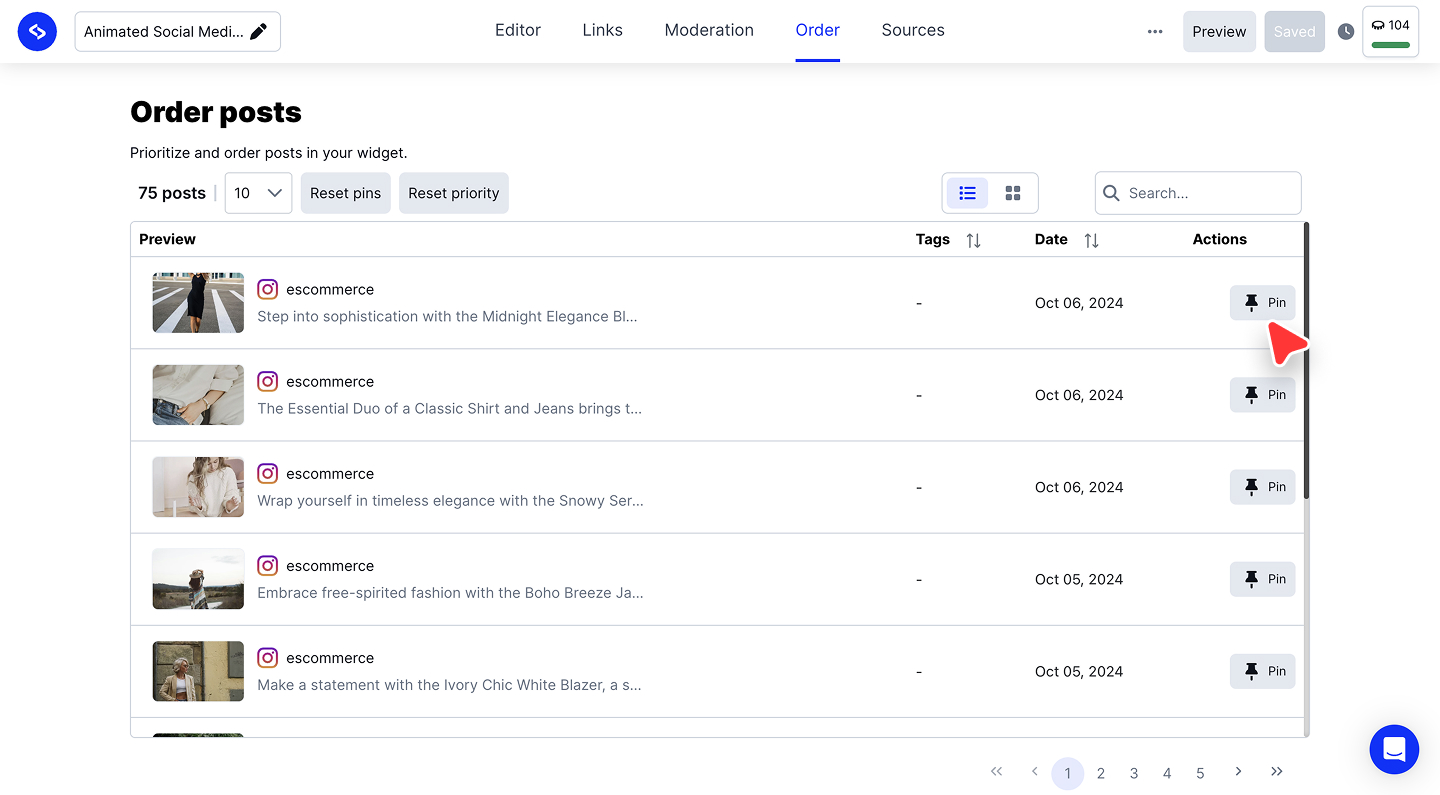Edit widget name with the pencil icon

coord(258,32)
